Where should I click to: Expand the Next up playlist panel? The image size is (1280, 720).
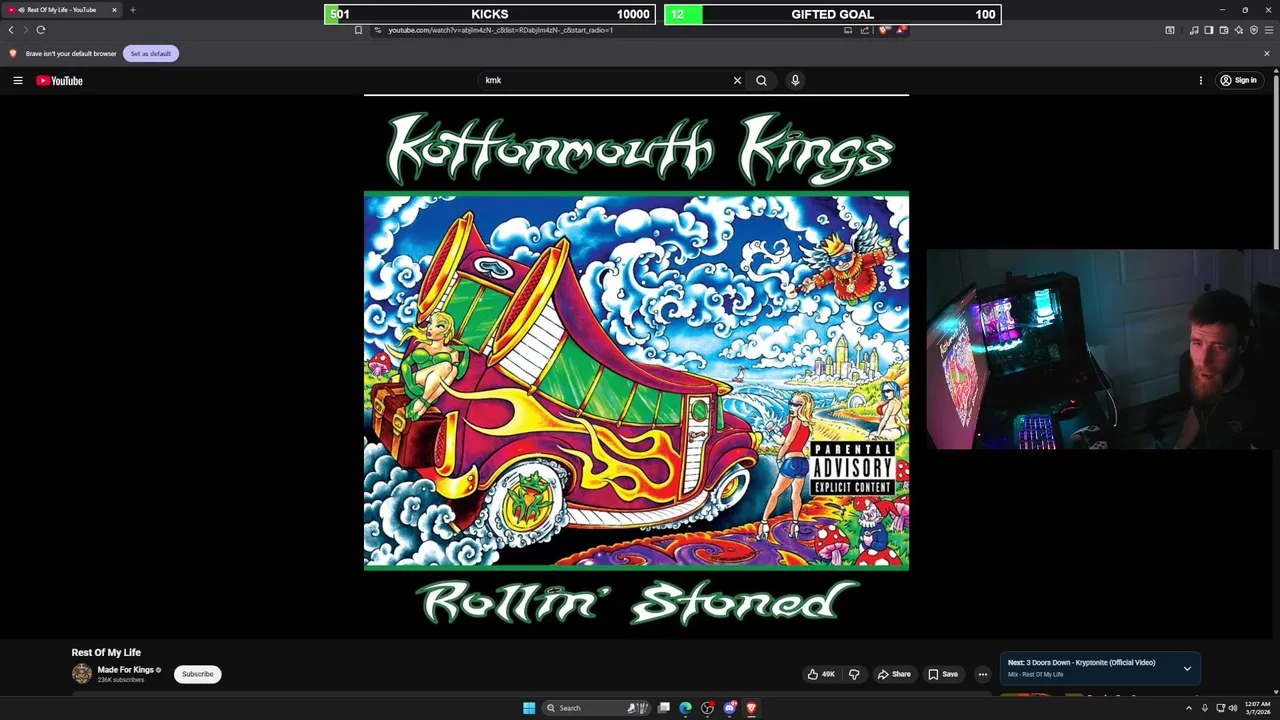coord(1187,668)
